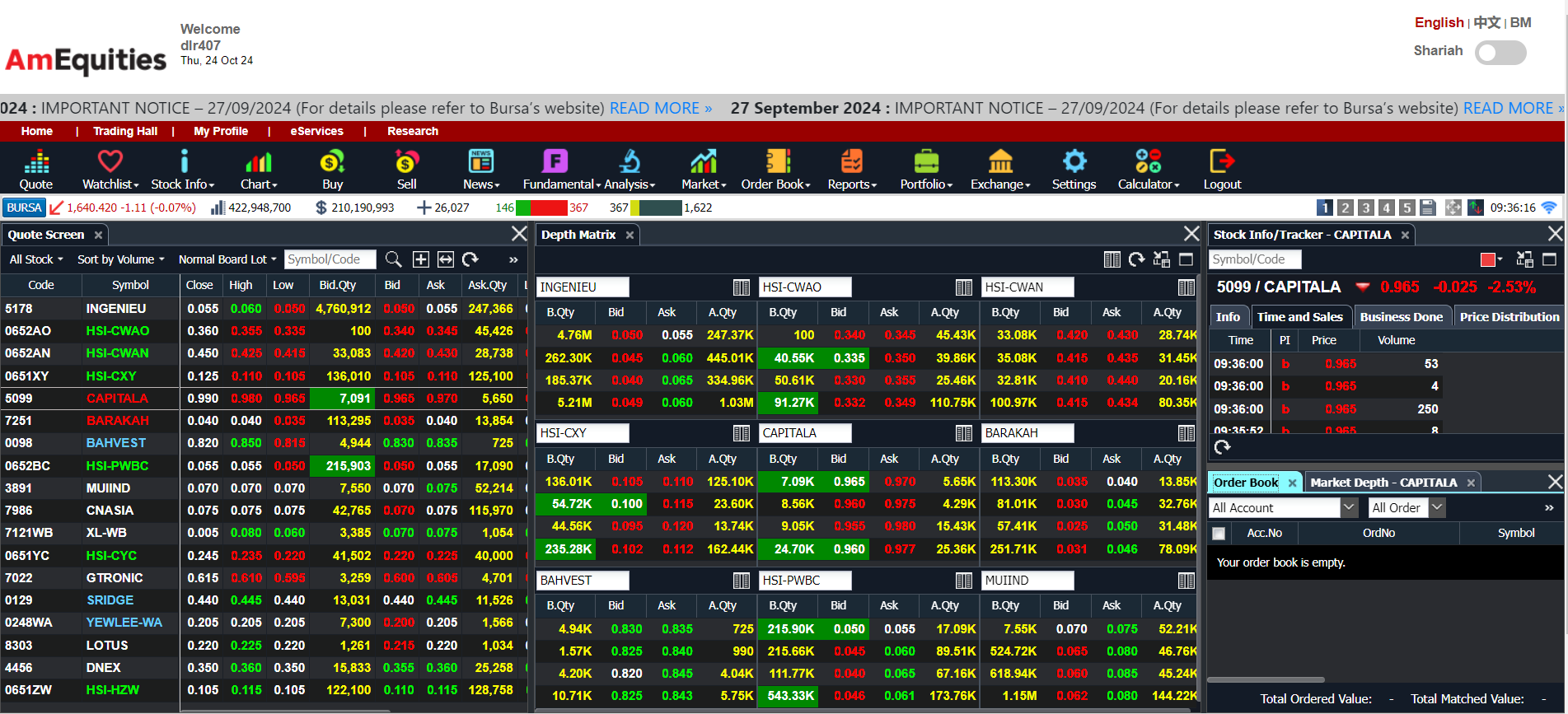Refresh the Depth Matrix panel

[x=1136, y=259]
